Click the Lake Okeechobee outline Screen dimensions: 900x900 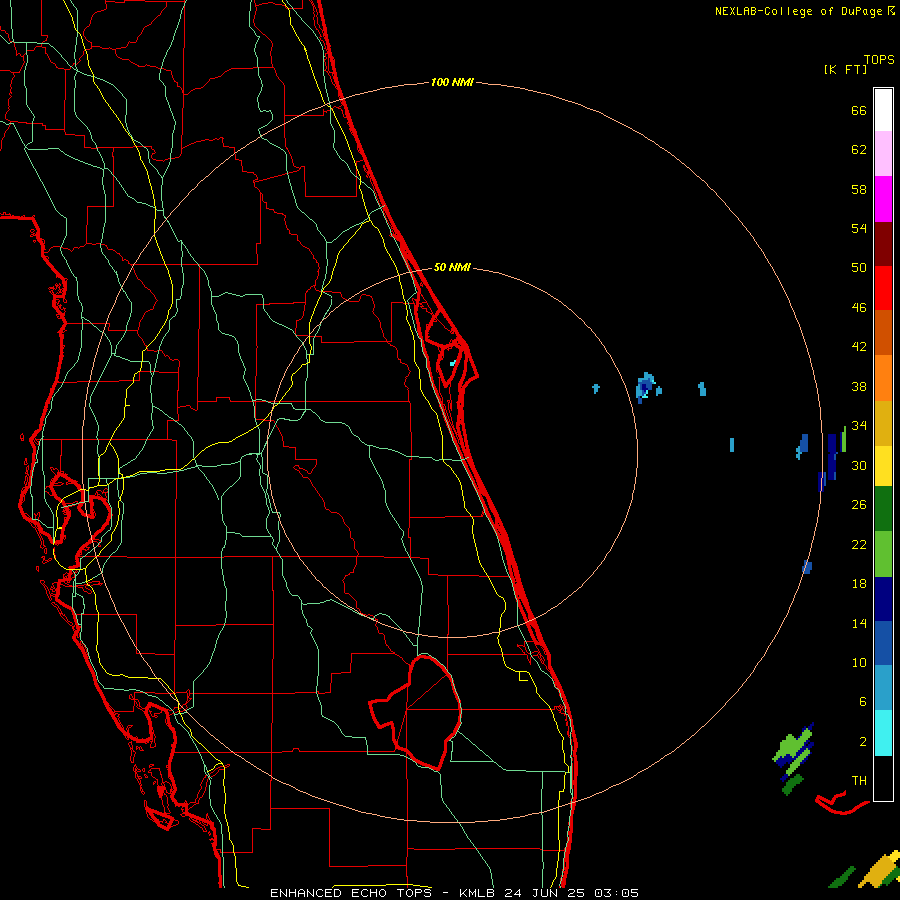coord(416,712)
